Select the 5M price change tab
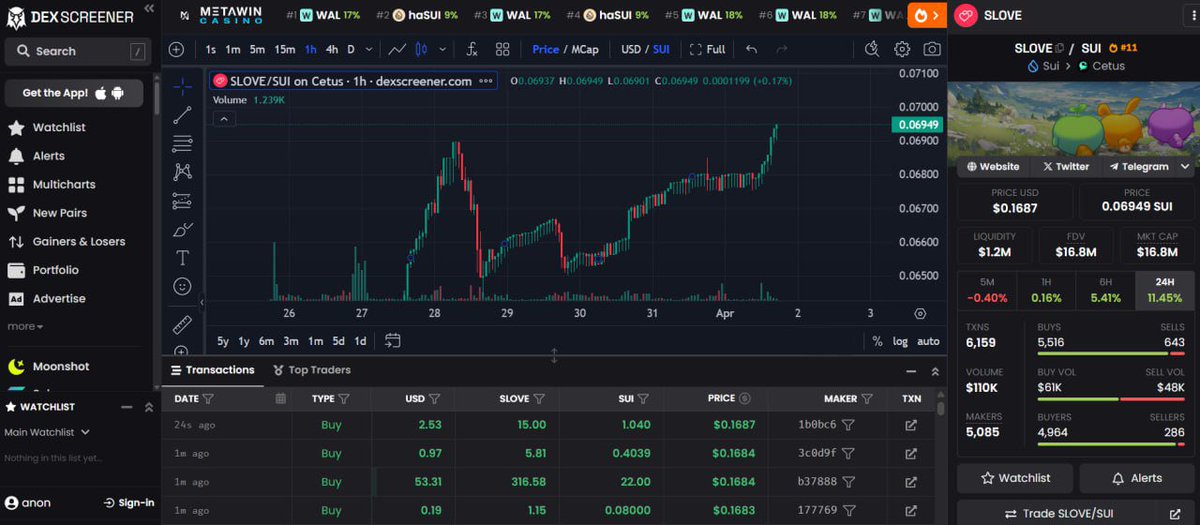 click(x=987, y=290)
